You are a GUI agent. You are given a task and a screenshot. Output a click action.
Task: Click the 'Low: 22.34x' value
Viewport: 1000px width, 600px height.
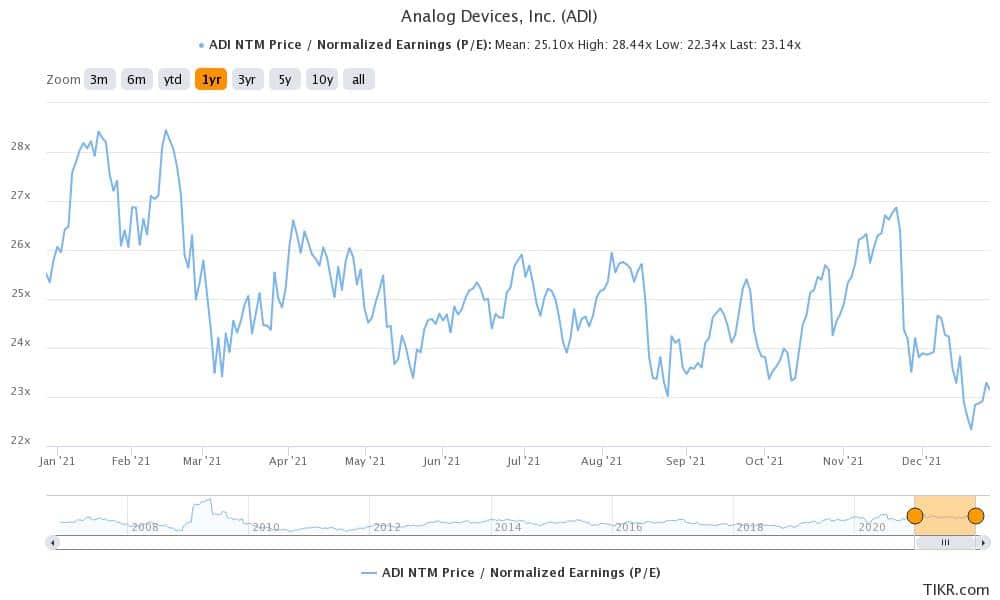(689, 45)
